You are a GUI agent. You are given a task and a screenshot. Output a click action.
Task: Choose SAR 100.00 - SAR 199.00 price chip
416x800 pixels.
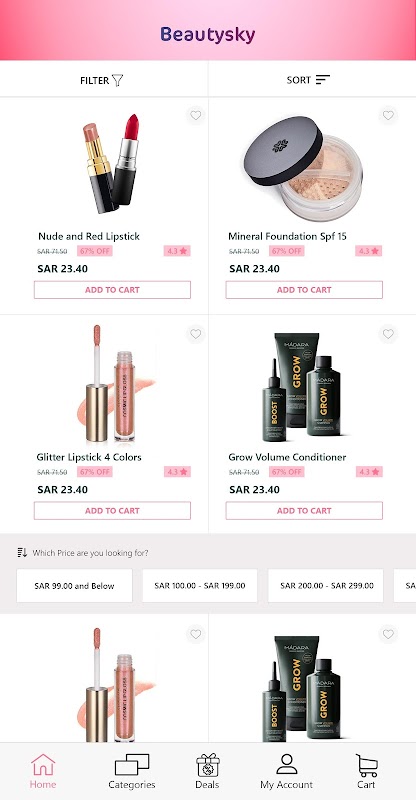click(200, 586)
